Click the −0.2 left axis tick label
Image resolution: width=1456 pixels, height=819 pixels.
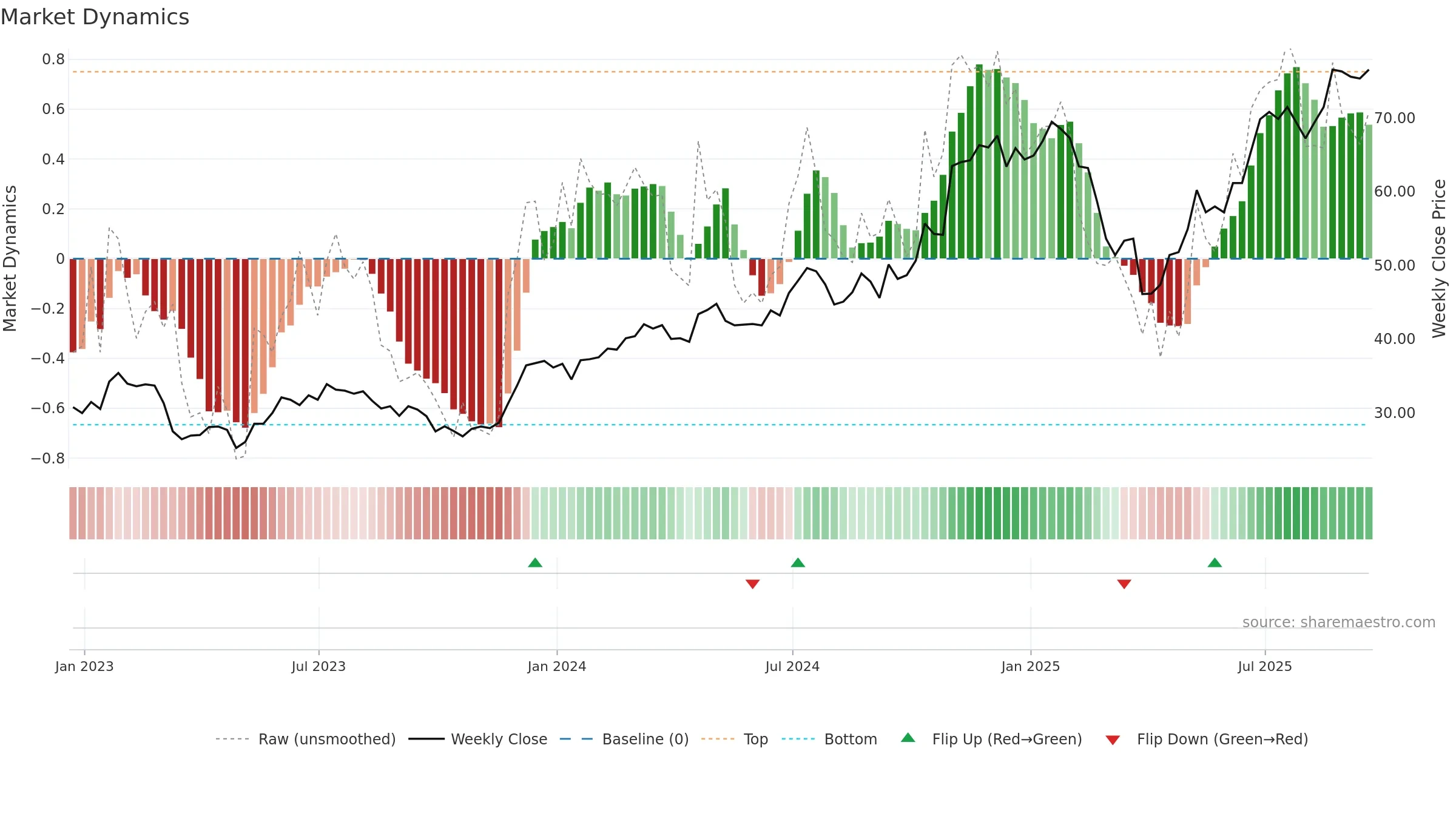click(48, 309)
